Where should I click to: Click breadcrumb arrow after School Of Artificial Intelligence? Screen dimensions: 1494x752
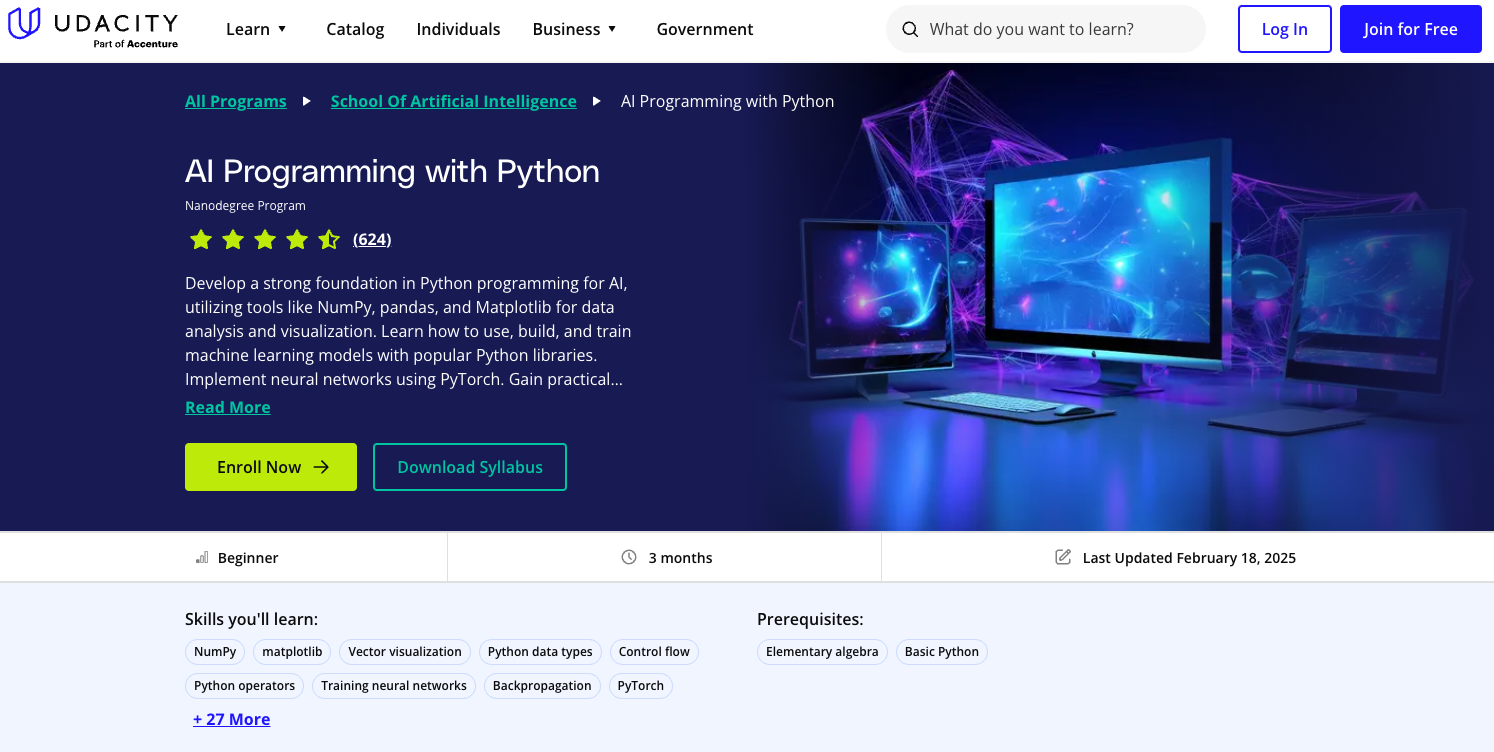pyautogui.click(x=597, y=101)
